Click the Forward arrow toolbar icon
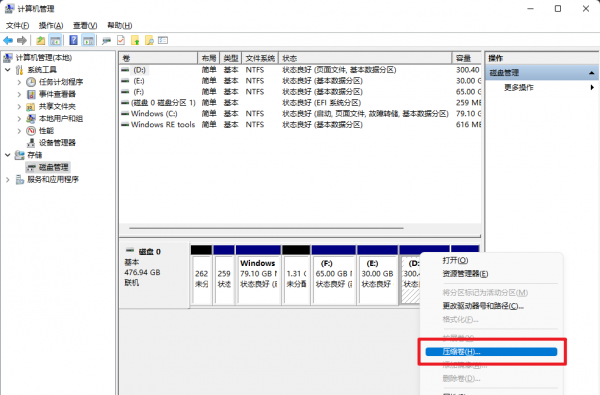The height and width of the screenshot is (395, 600). (x=22, y=40)
